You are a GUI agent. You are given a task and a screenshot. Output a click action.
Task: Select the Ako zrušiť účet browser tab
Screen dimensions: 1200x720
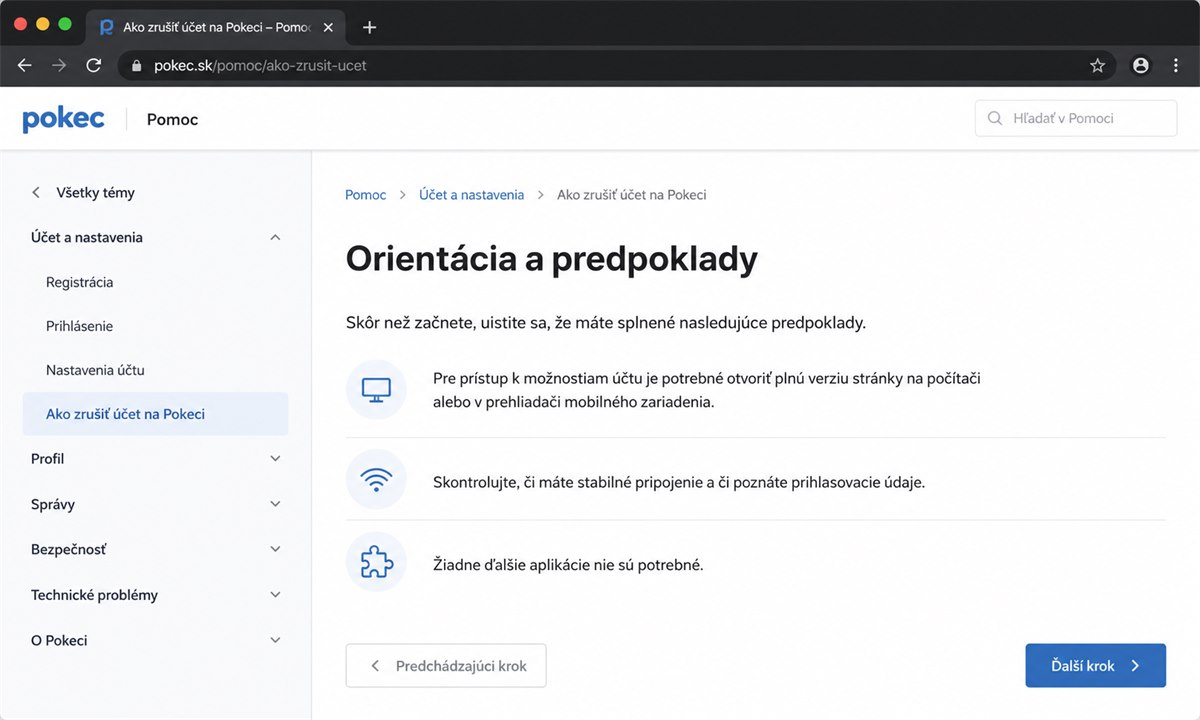[215, 28]
